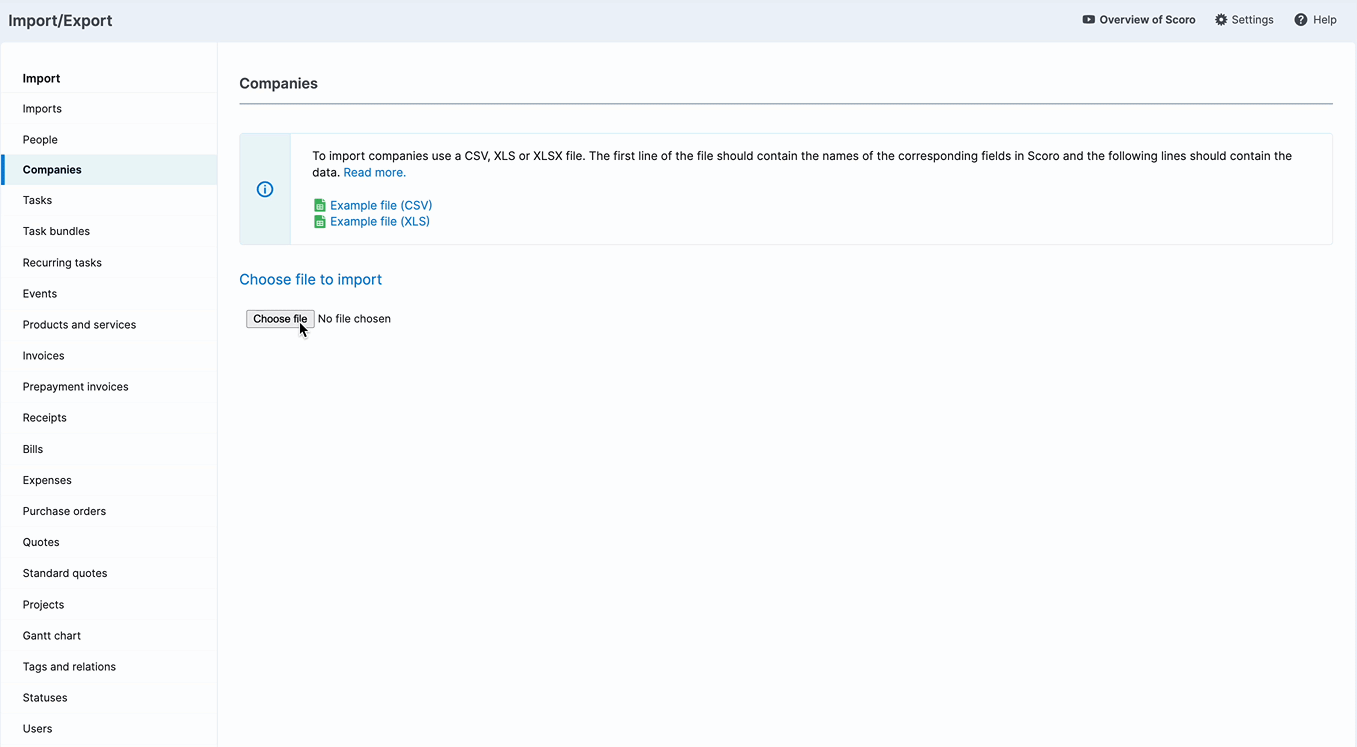Open Invoices import section
The width and height of the screenshot is (1357, 747).
click(109, 356)
